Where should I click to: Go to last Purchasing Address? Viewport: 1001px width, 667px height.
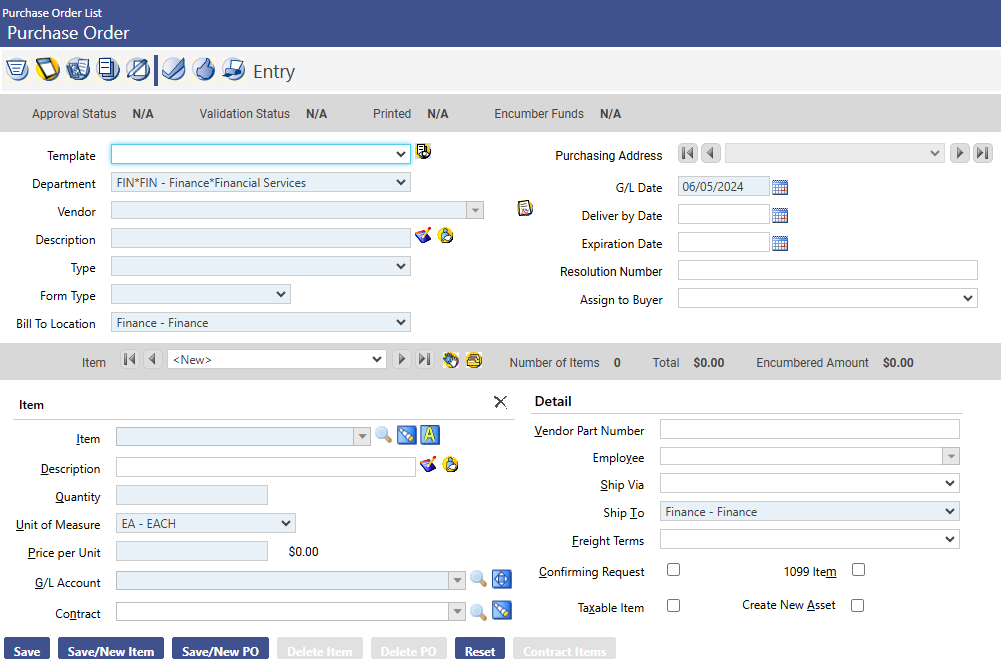pyautogui.click(x=983, y=153)
